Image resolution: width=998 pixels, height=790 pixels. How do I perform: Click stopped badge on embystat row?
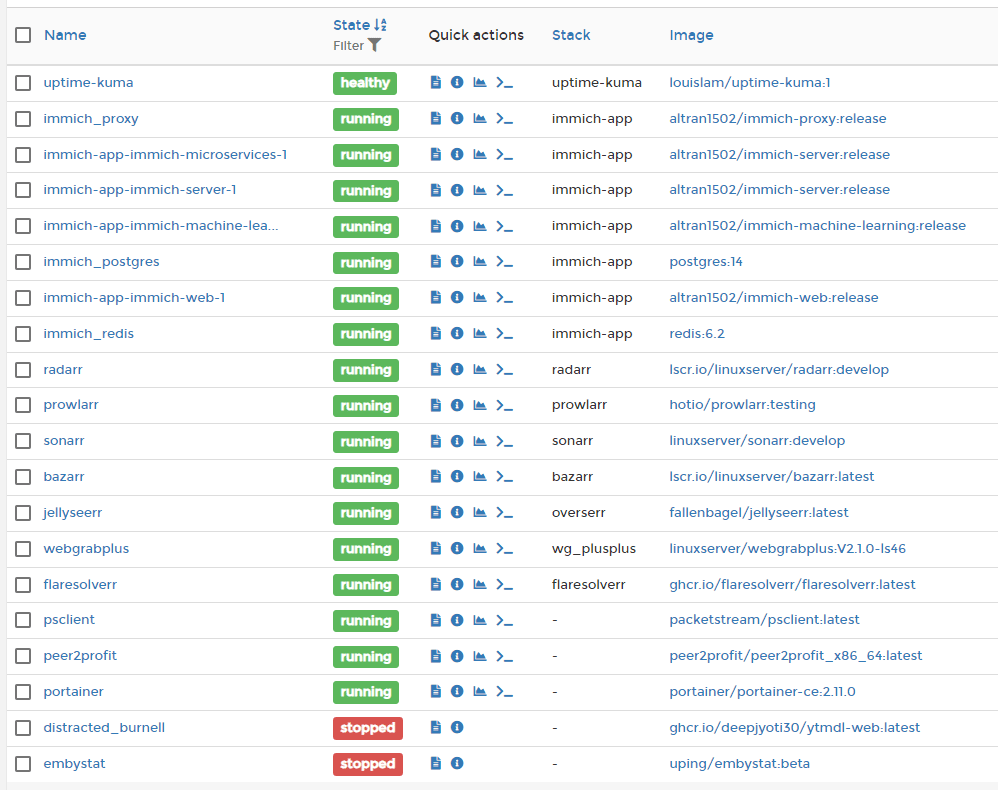[x=368, y=764]
